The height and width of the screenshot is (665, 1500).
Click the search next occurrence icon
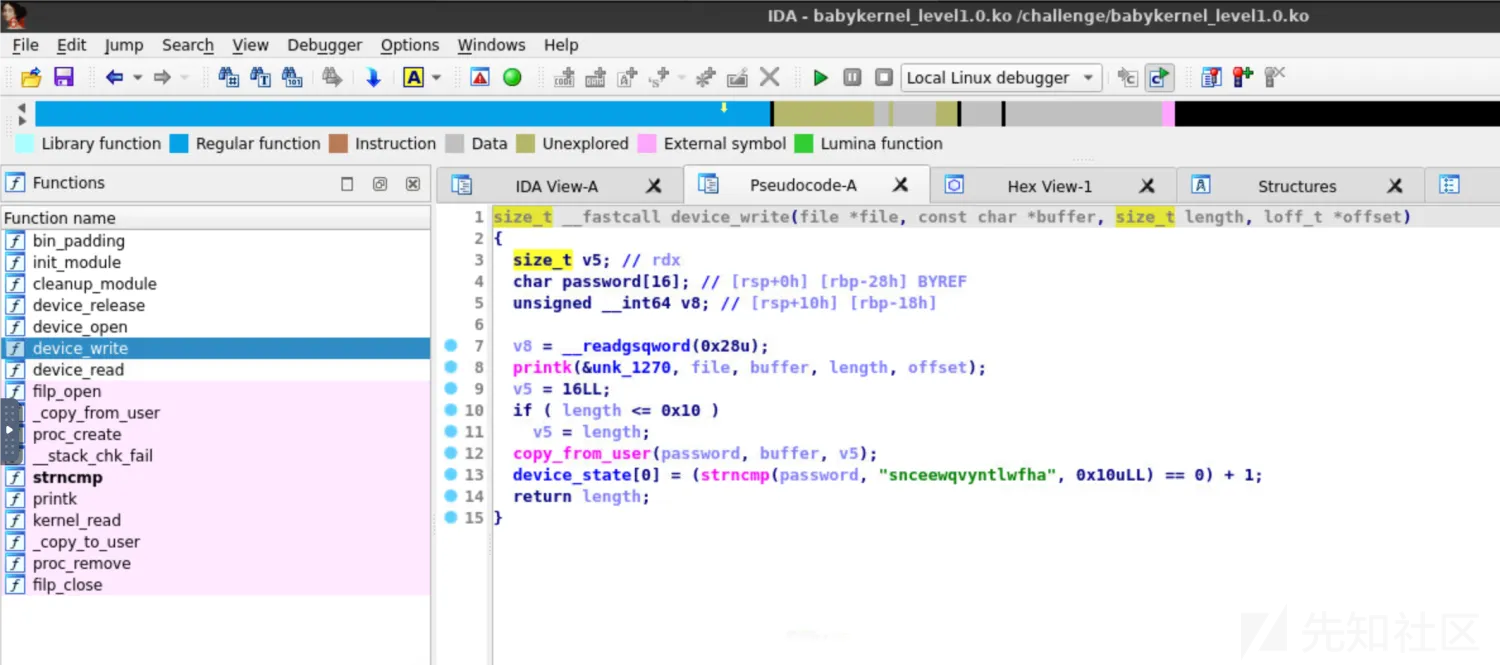(x=332, y=77)
